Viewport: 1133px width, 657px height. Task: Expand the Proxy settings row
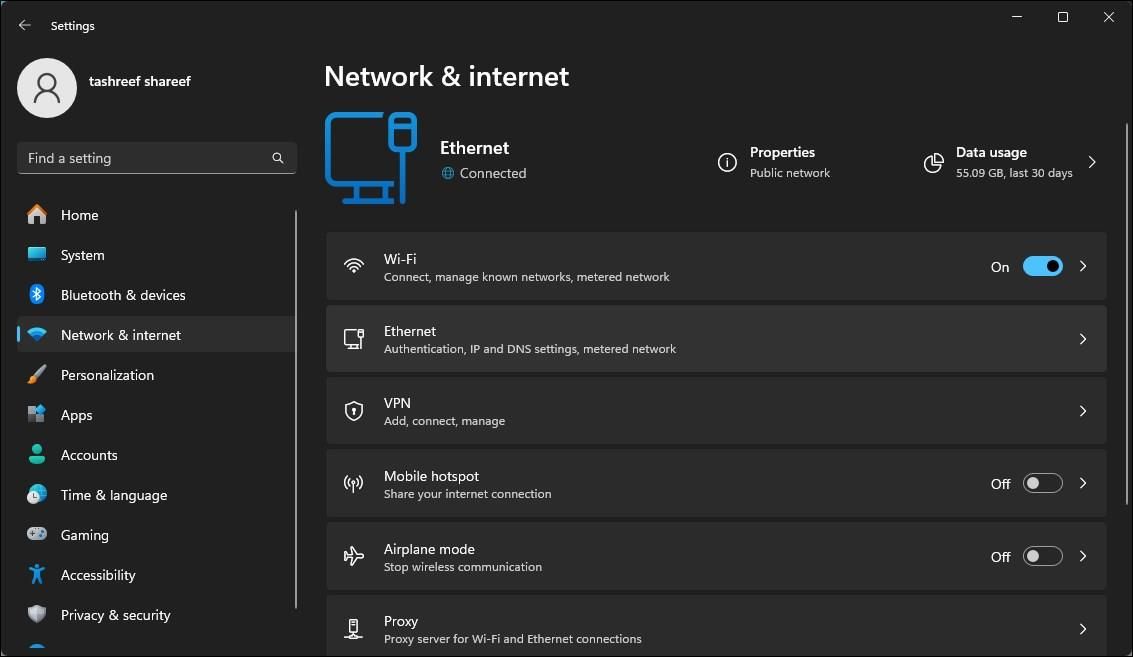(x=1083, y=629)
